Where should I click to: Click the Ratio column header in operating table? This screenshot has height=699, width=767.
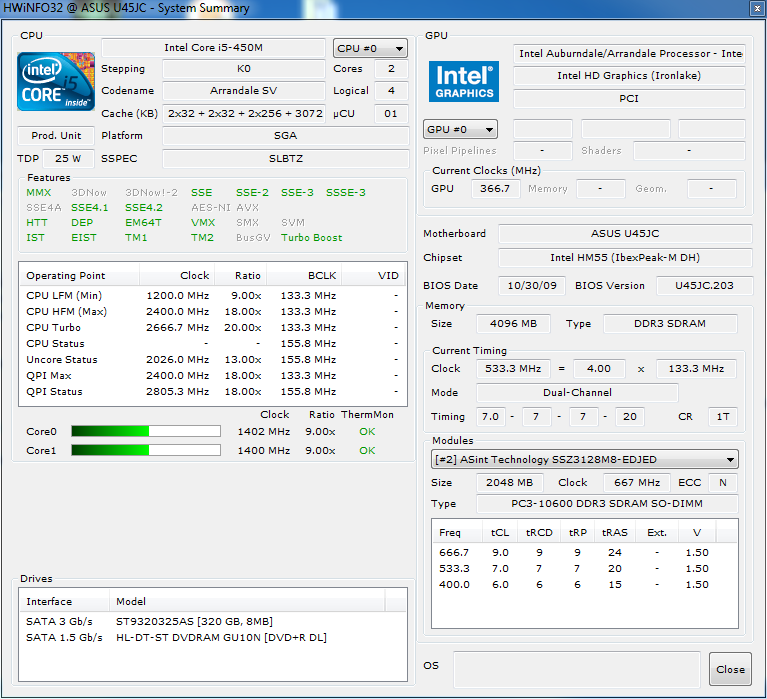241,275
